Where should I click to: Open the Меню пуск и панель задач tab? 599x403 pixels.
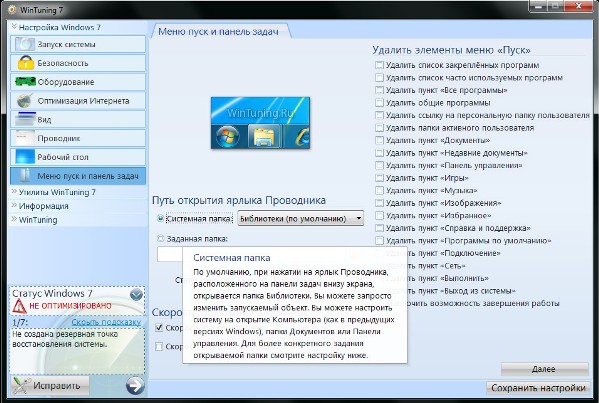221,31
